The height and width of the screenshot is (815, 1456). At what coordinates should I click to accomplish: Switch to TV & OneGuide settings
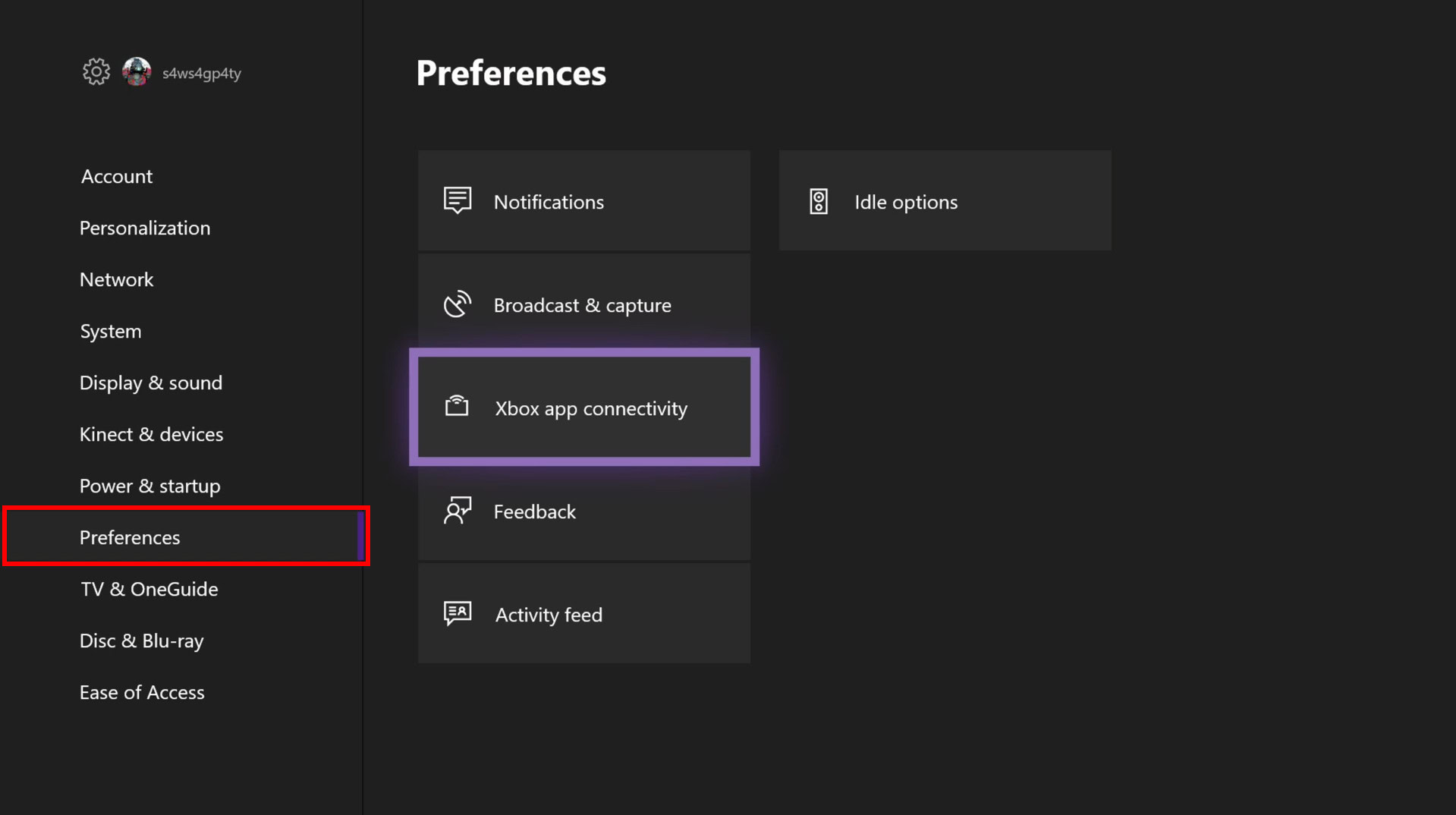(x=149, y=589)
